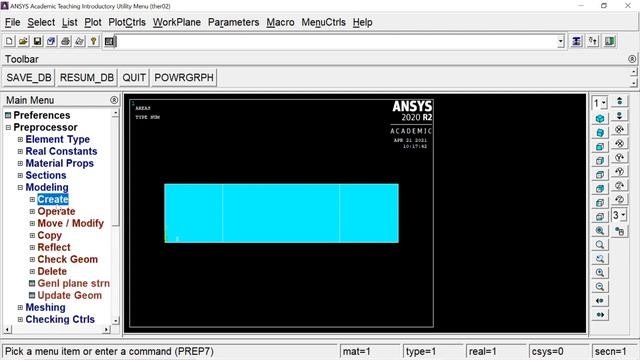Click the csys=0 status field
Screen dimensions: 640x360
(x=558, y=351)
